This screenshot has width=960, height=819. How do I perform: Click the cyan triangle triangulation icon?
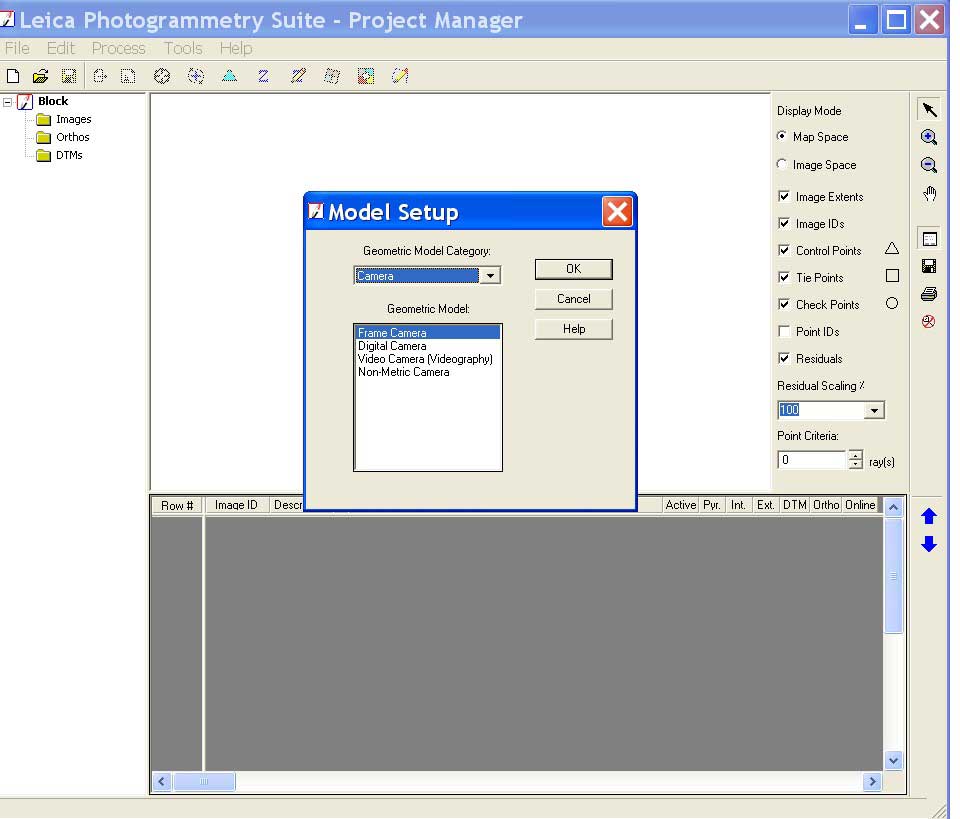click(x=229, y=76)
